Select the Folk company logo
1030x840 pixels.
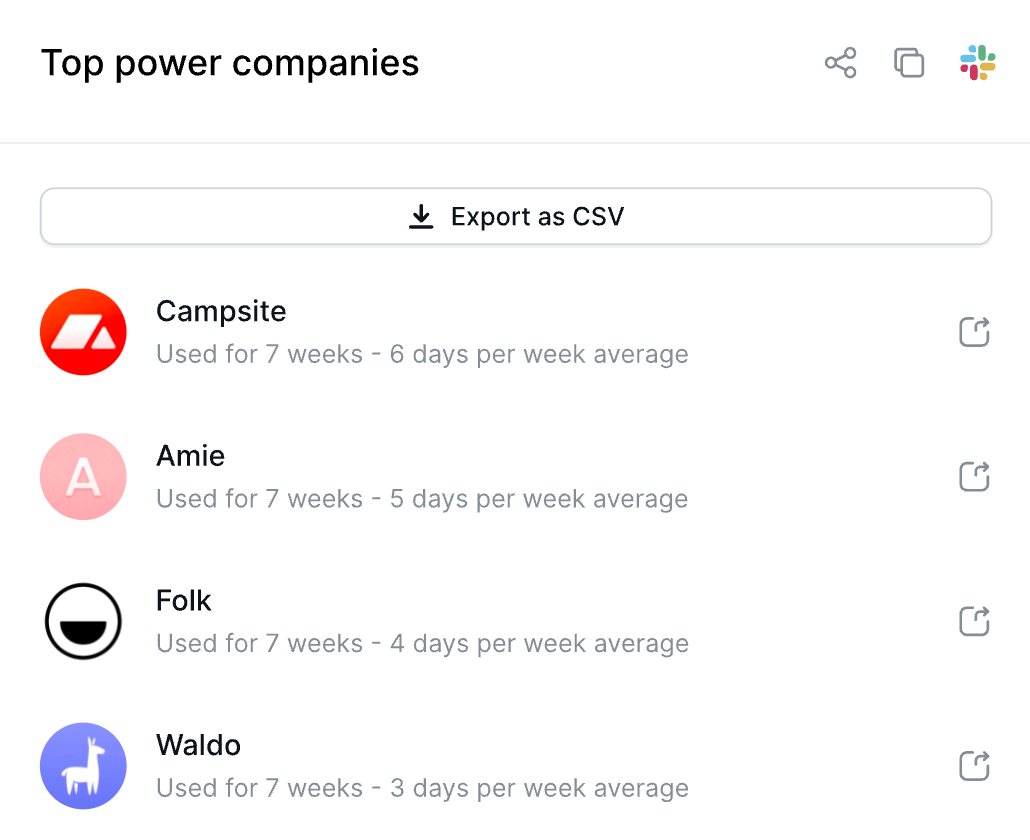83,621
